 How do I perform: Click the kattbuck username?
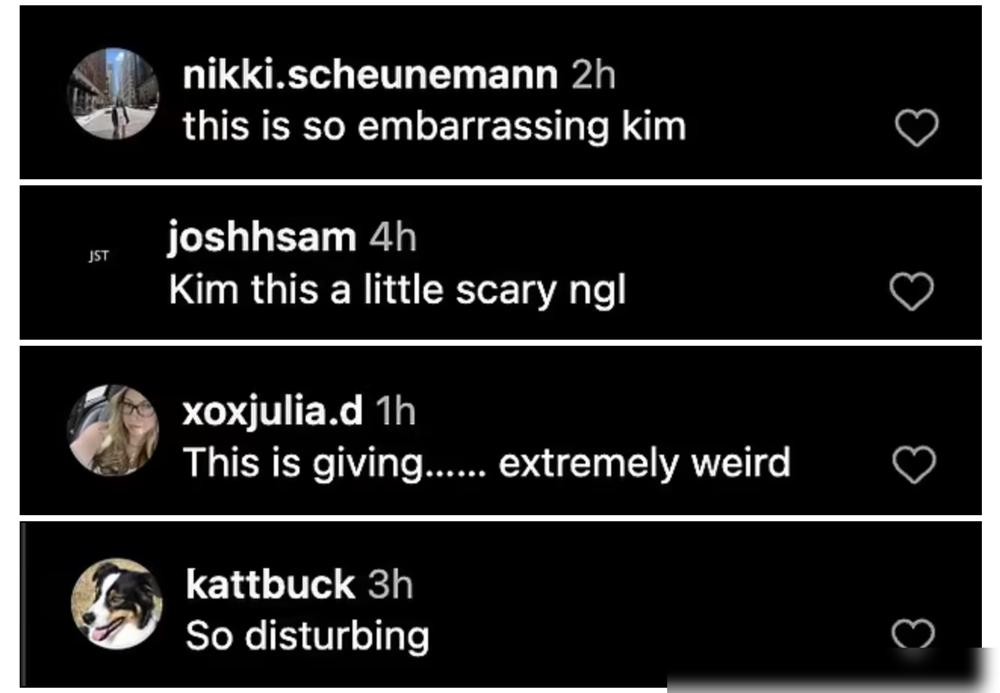[270, 584]
